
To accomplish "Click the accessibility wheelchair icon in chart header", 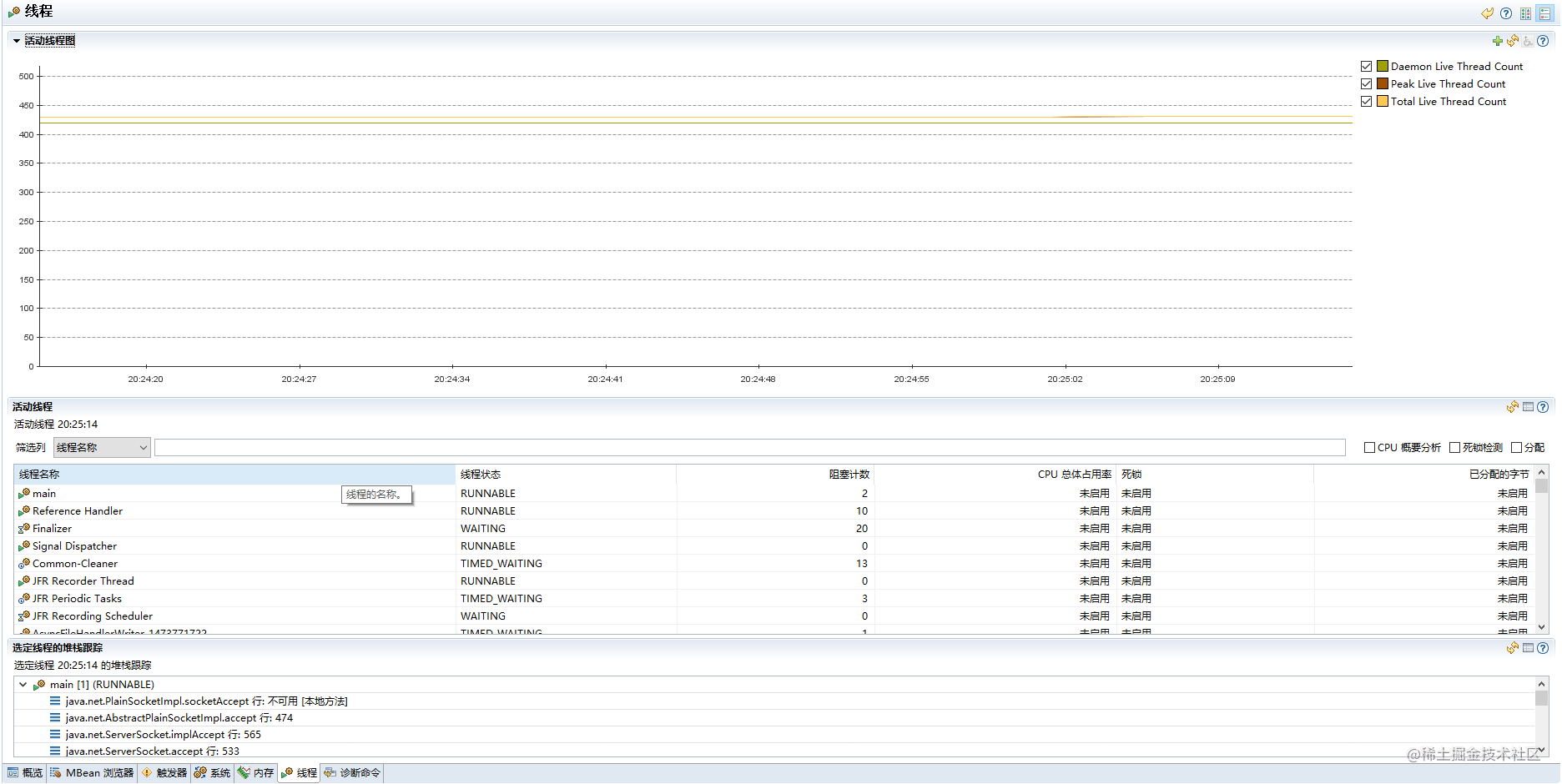I will [x=1528, y=41].
